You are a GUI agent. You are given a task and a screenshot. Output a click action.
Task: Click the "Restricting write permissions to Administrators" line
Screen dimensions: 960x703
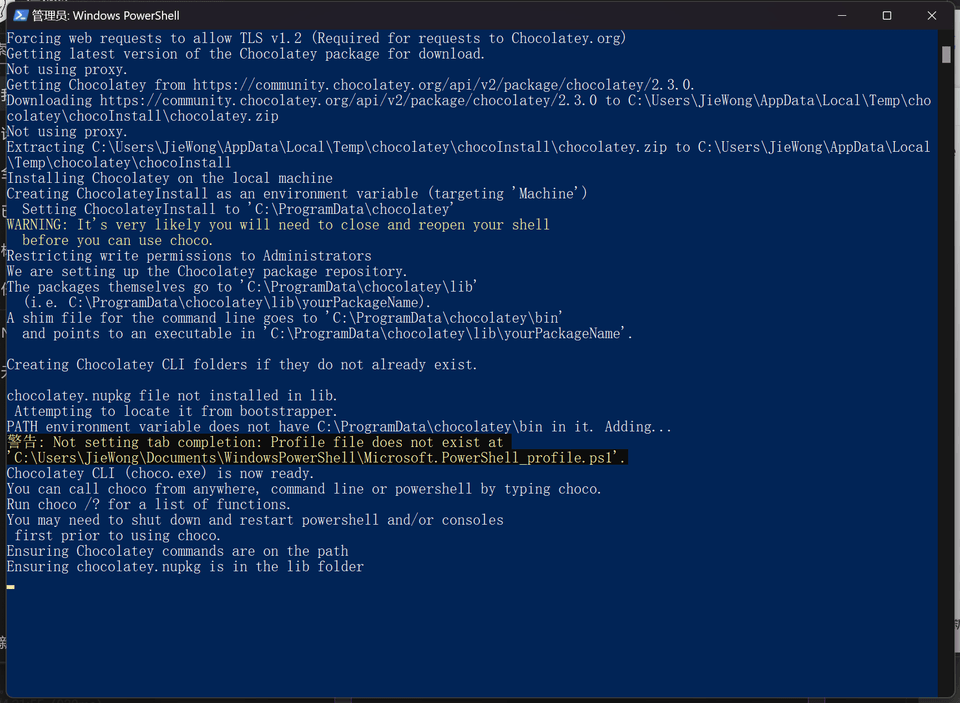pos(189,256)
